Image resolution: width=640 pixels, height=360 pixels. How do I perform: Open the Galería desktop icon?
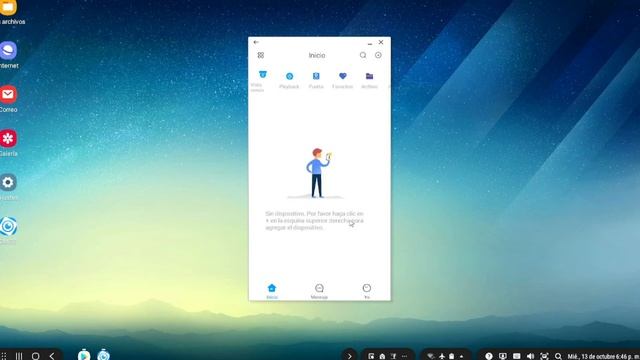coord(8,139)
